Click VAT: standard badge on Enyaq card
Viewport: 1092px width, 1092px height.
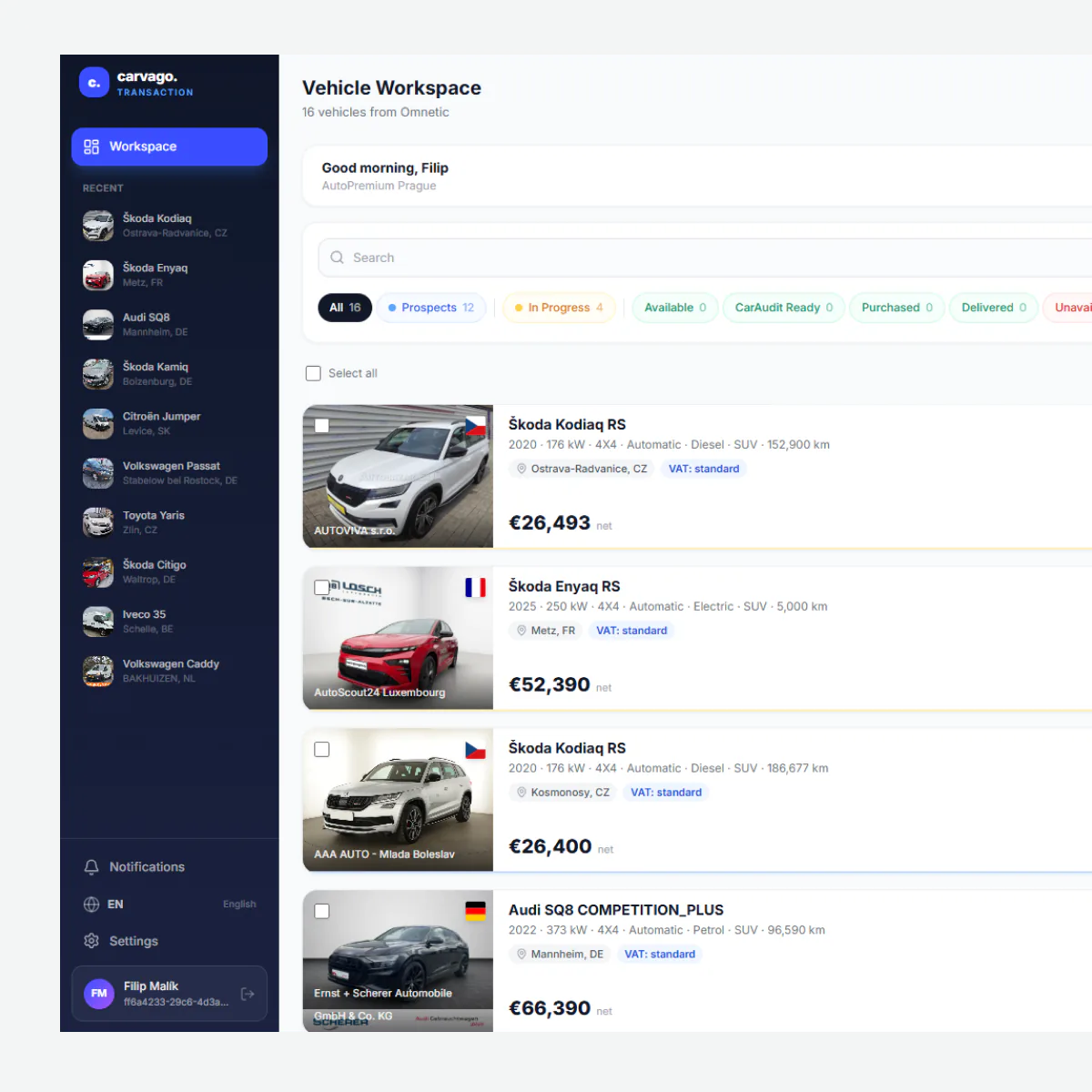tap(632, 631)
